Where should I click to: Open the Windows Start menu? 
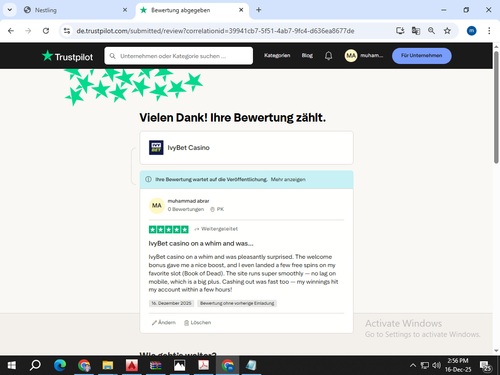click(x=11, y=365)
